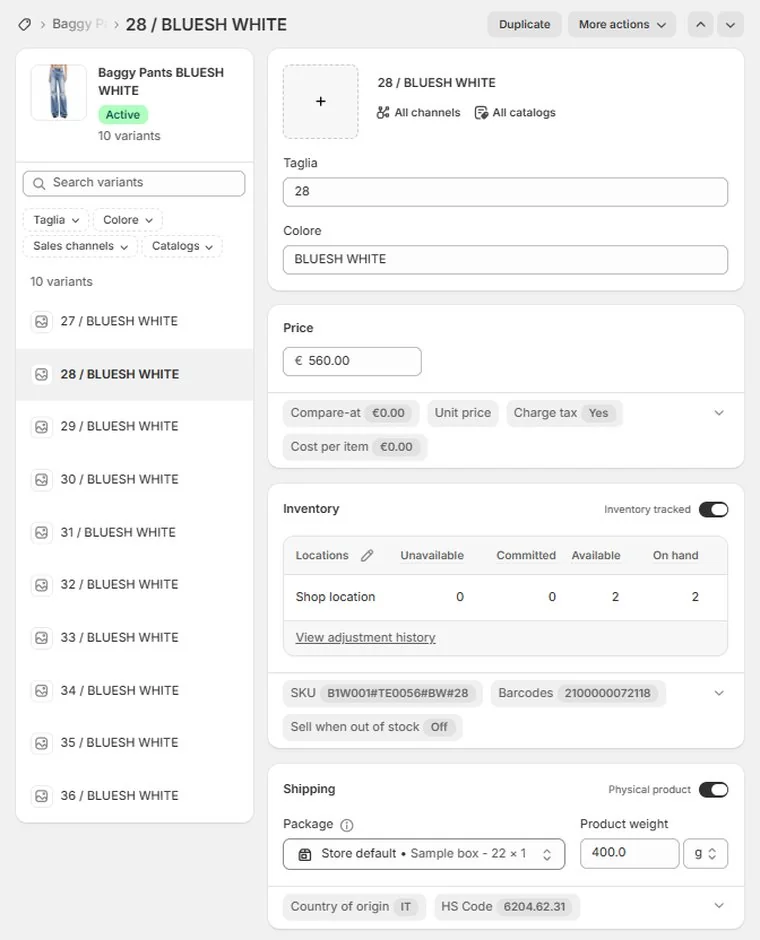The height and width of the screenshot is (940, 760).
Task: Click image icon for 34 / BLUESH WHITE
Action: click(x=41, y=691)
